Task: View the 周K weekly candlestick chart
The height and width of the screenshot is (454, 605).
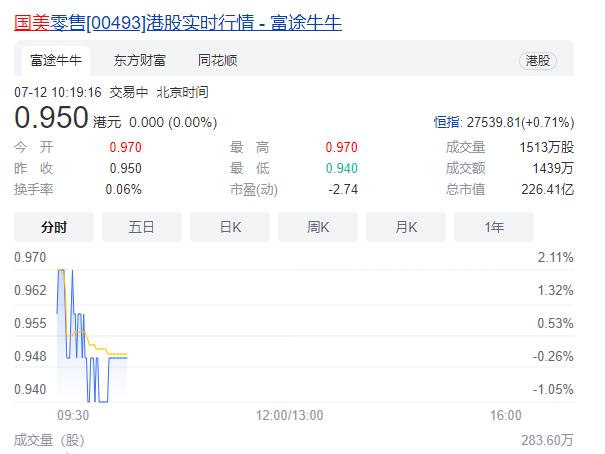Action: [318, 227]
